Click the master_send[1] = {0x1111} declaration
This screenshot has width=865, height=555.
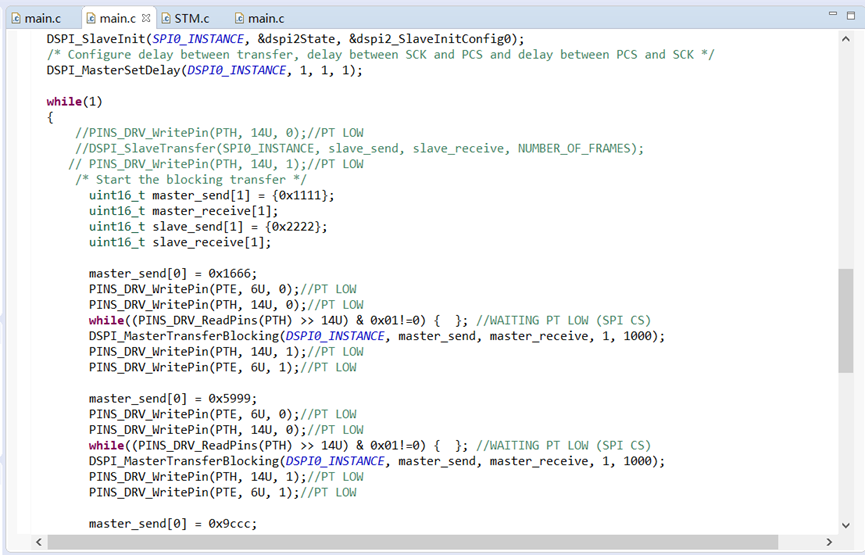click(211, 195)
